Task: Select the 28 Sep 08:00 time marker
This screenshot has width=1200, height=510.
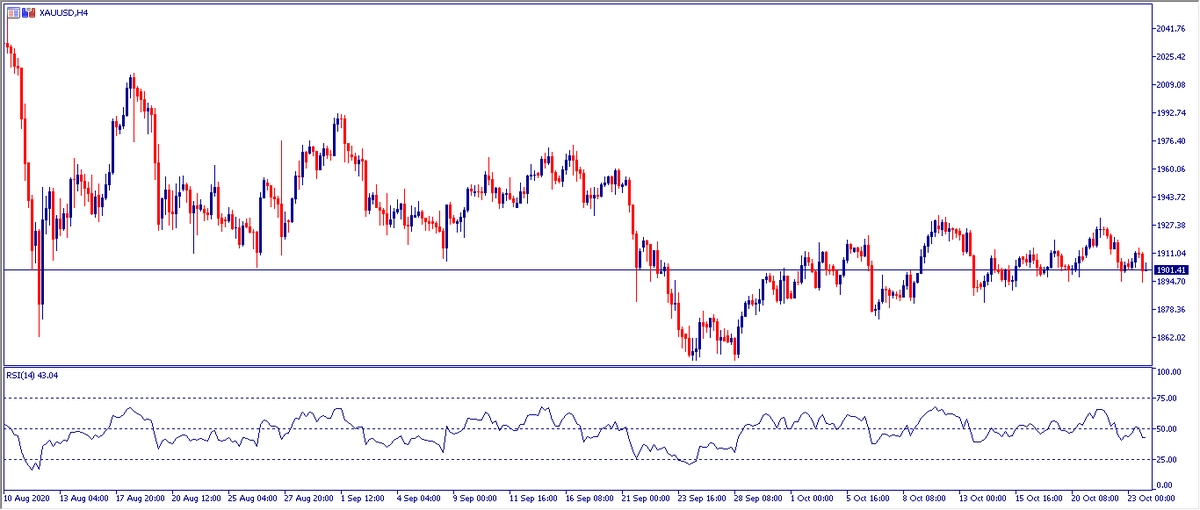Action: tap(758, 497)
